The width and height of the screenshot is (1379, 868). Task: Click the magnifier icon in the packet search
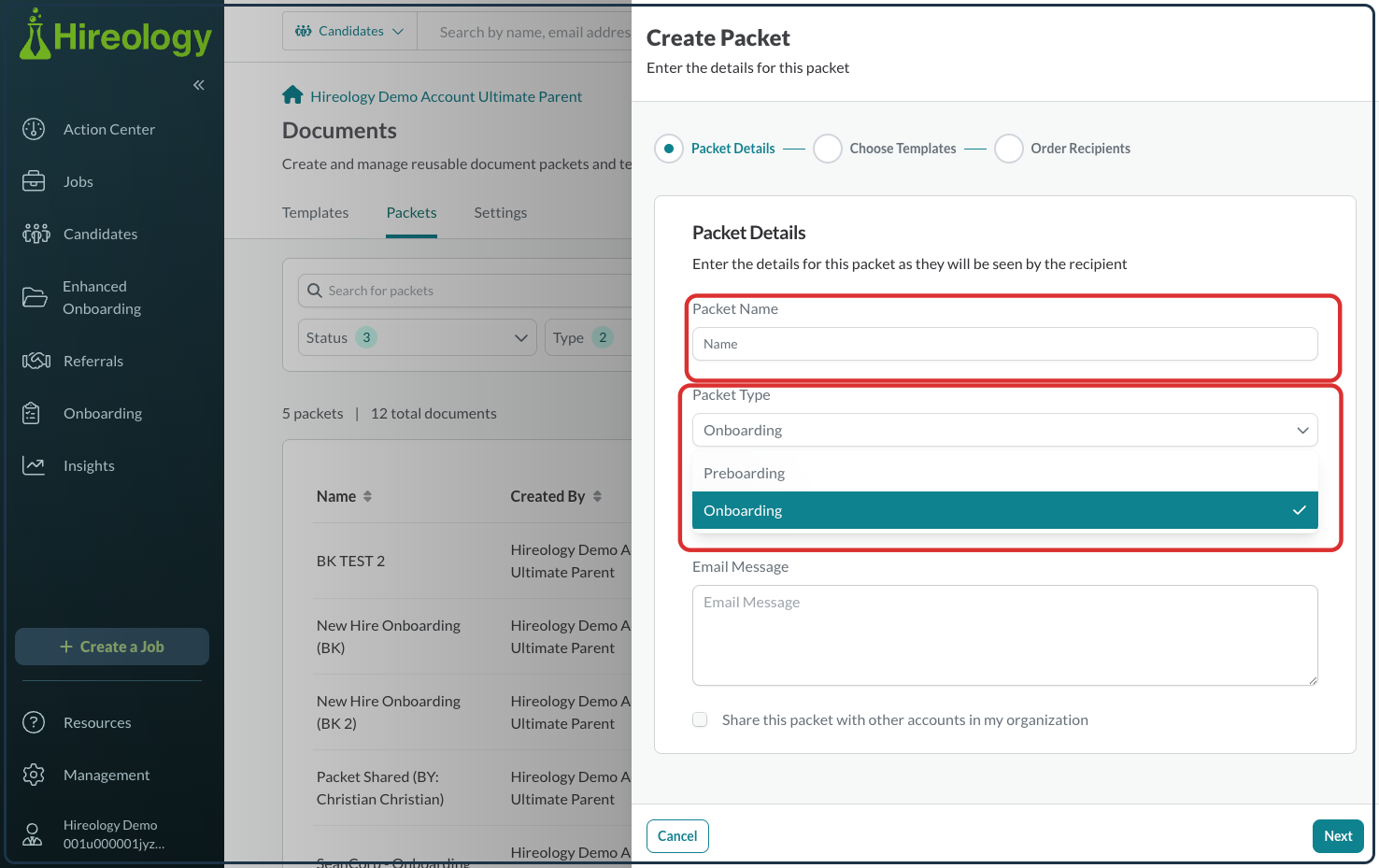315,291
